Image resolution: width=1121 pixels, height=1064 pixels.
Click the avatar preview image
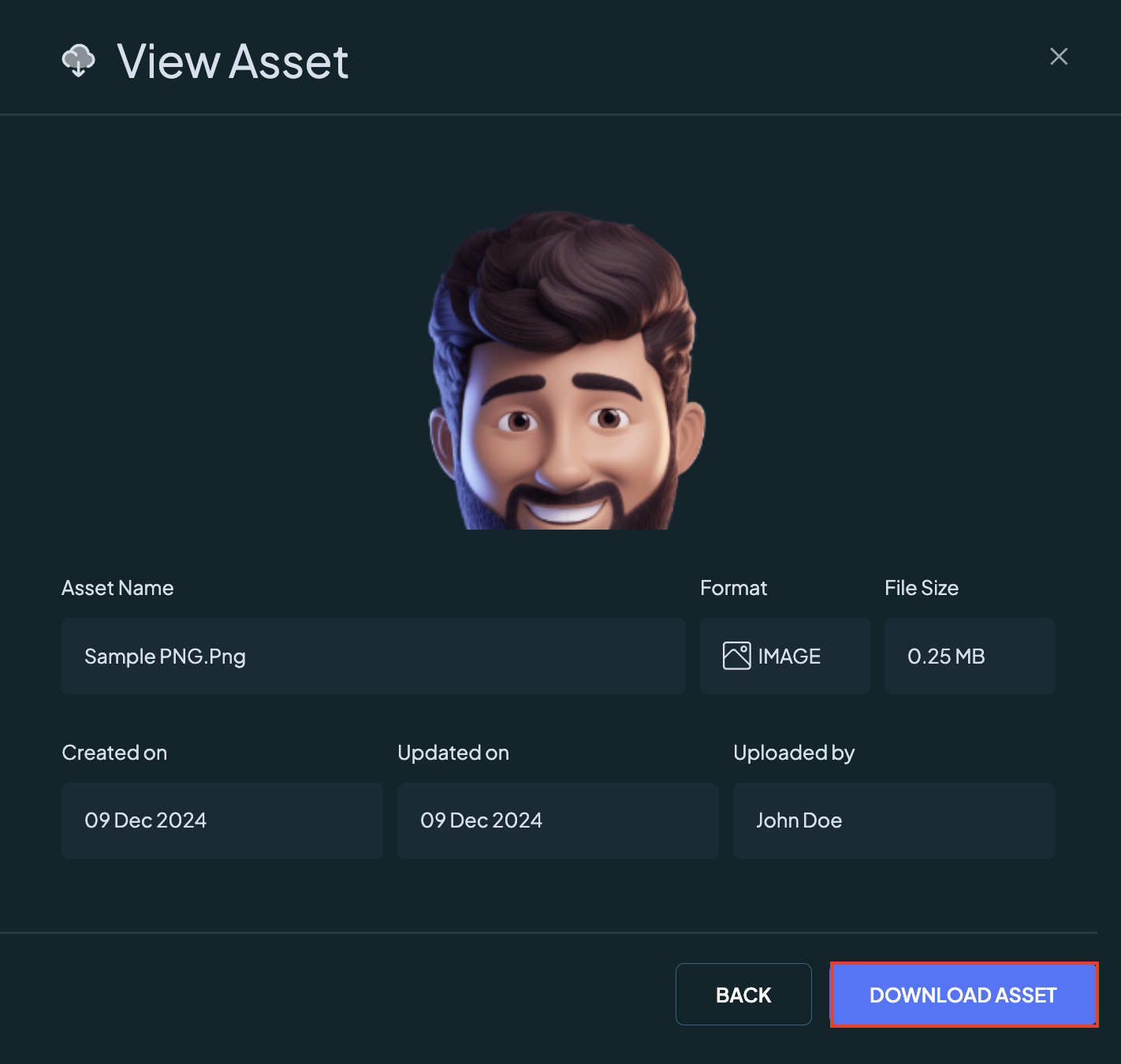click(x=566, y=370)
